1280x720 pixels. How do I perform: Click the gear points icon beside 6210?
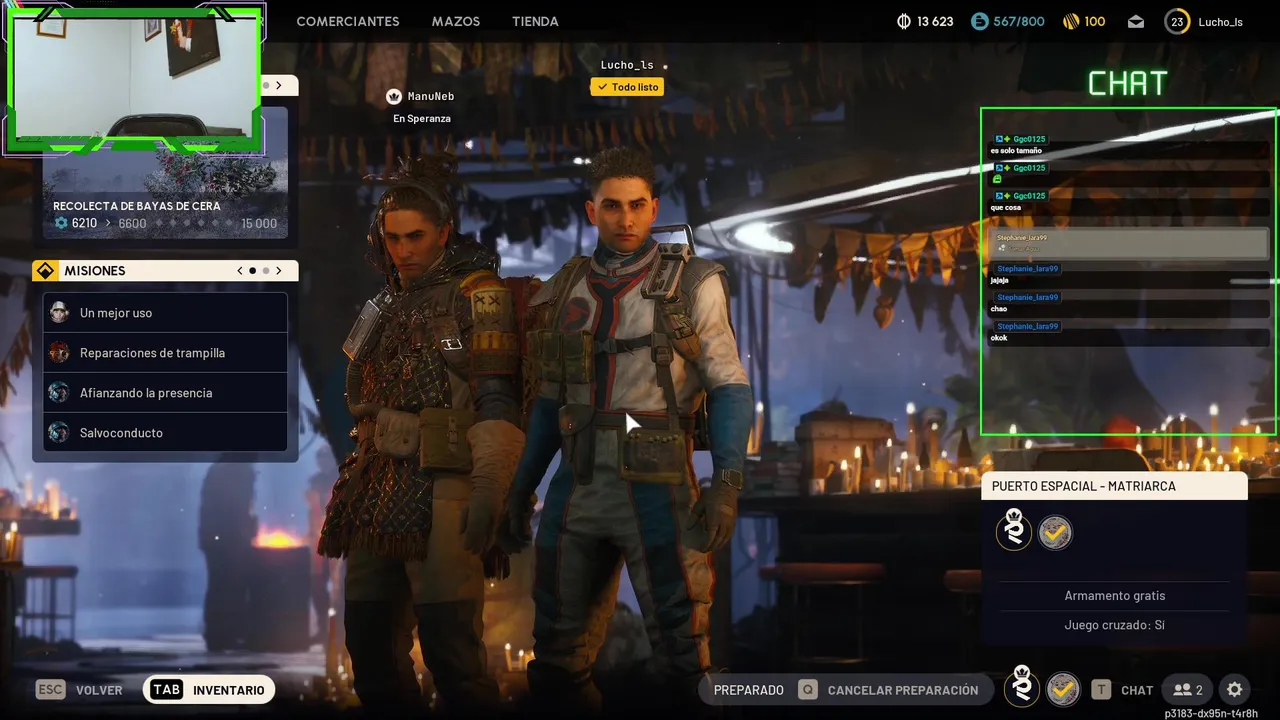click(x=61, y=223)
